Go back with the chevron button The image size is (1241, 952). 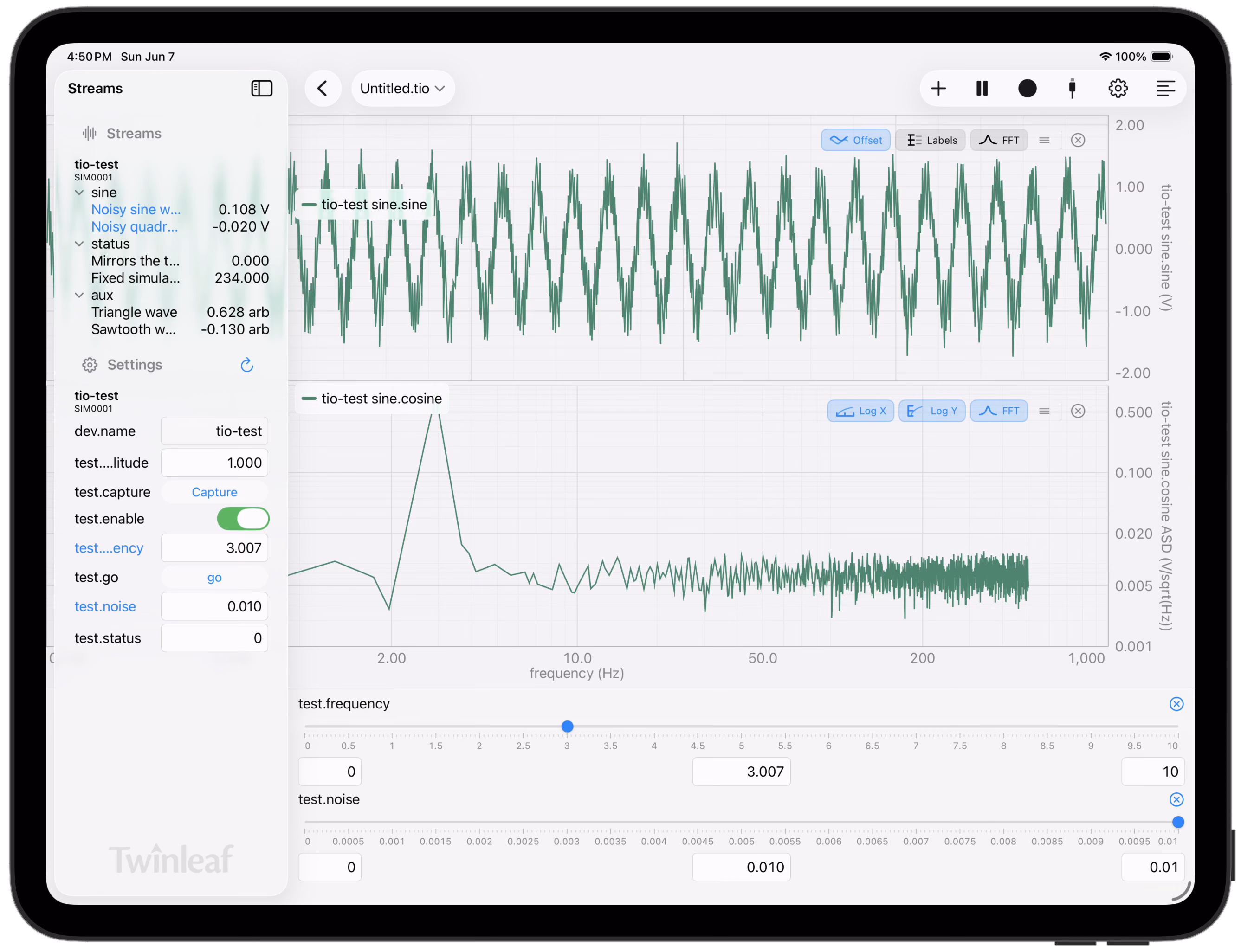pos(323,89)
